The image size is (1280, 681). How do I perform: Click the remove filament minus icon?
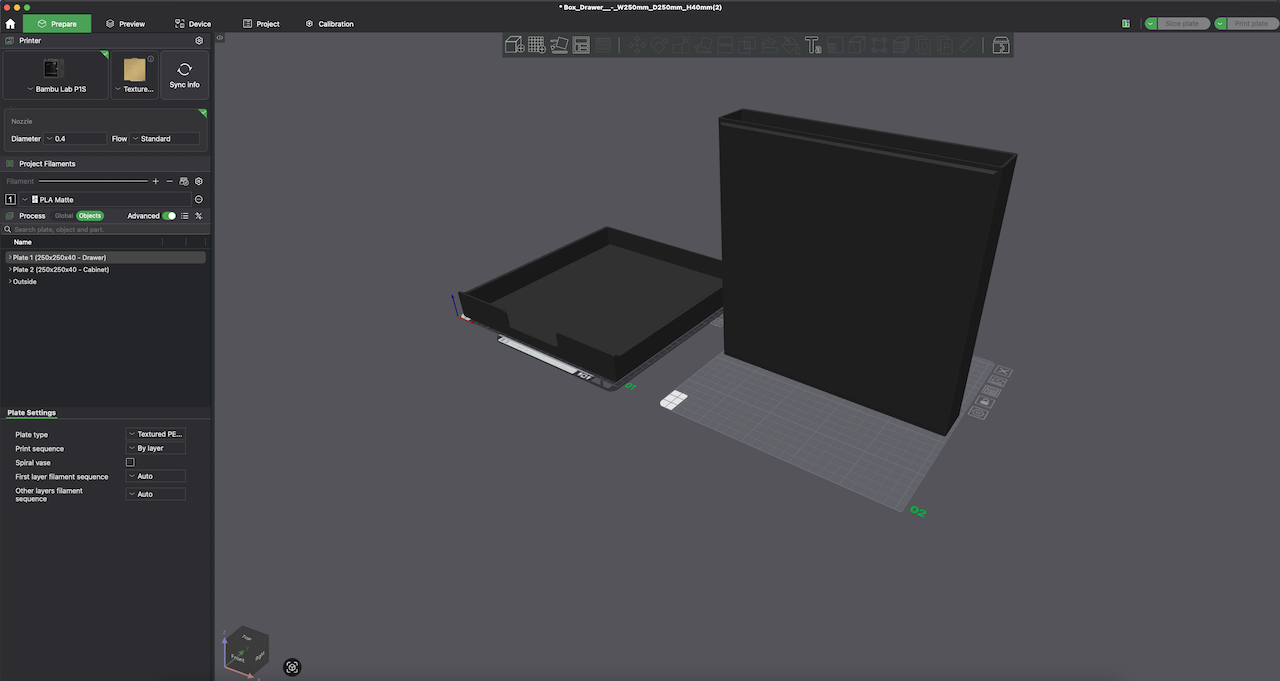pos(169,181)
